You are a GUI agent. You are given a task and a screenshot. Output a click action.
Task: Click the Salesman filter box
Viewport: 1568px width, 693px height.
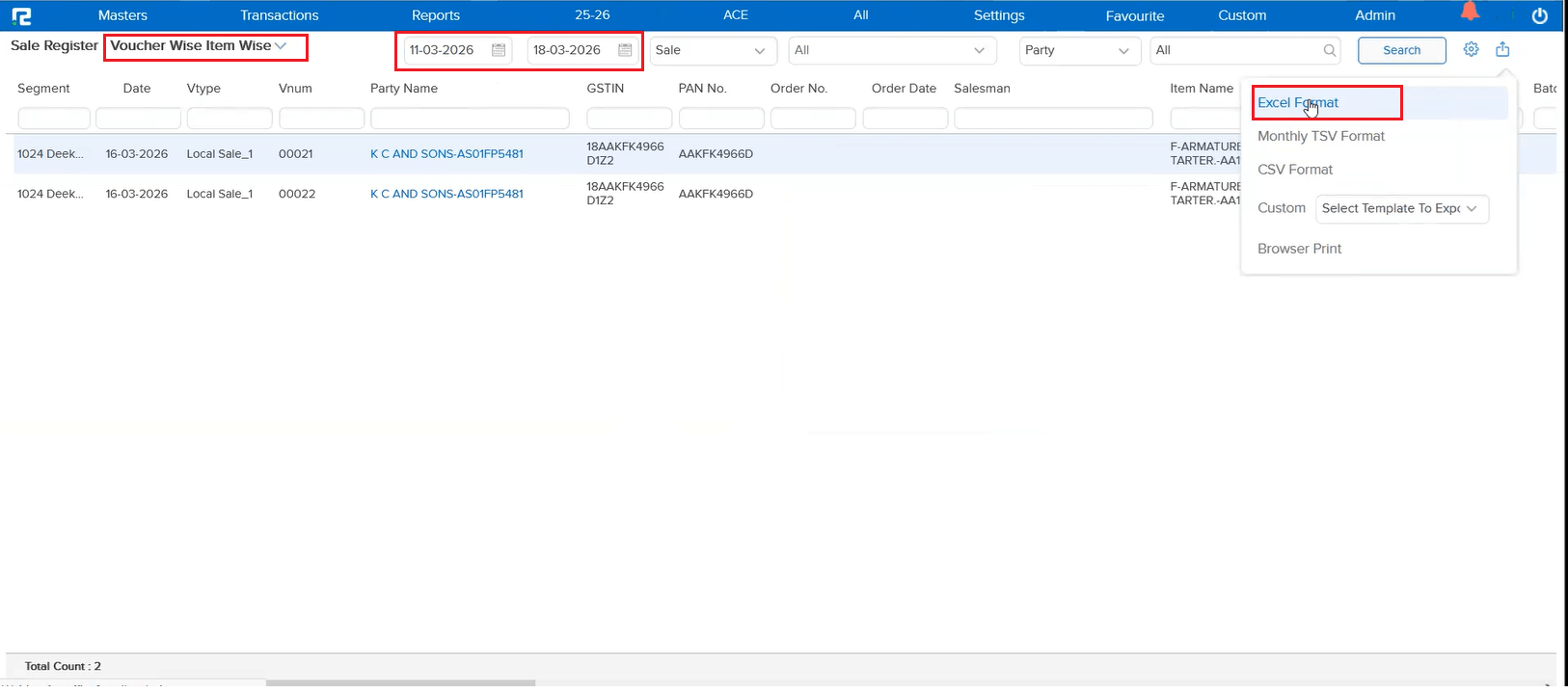[x=1053, y=118]
